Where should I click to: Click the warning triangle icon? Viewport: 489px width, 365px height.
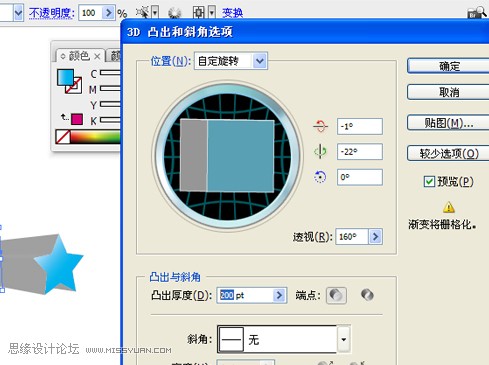pyautogui.click(x=449, y=207)
